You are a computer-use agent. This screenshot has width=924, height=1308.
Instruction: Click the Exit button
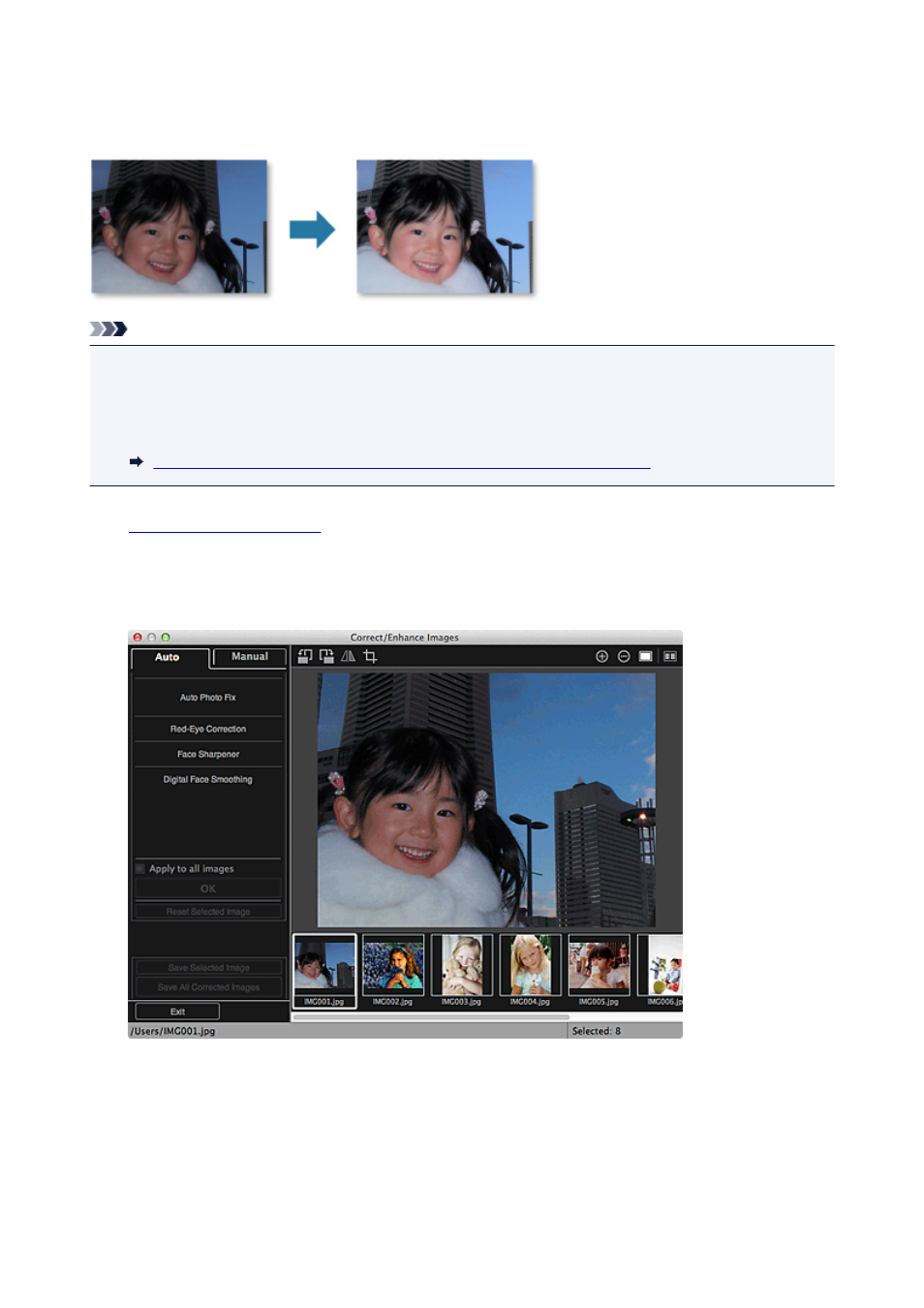[x=177, y=1012]
